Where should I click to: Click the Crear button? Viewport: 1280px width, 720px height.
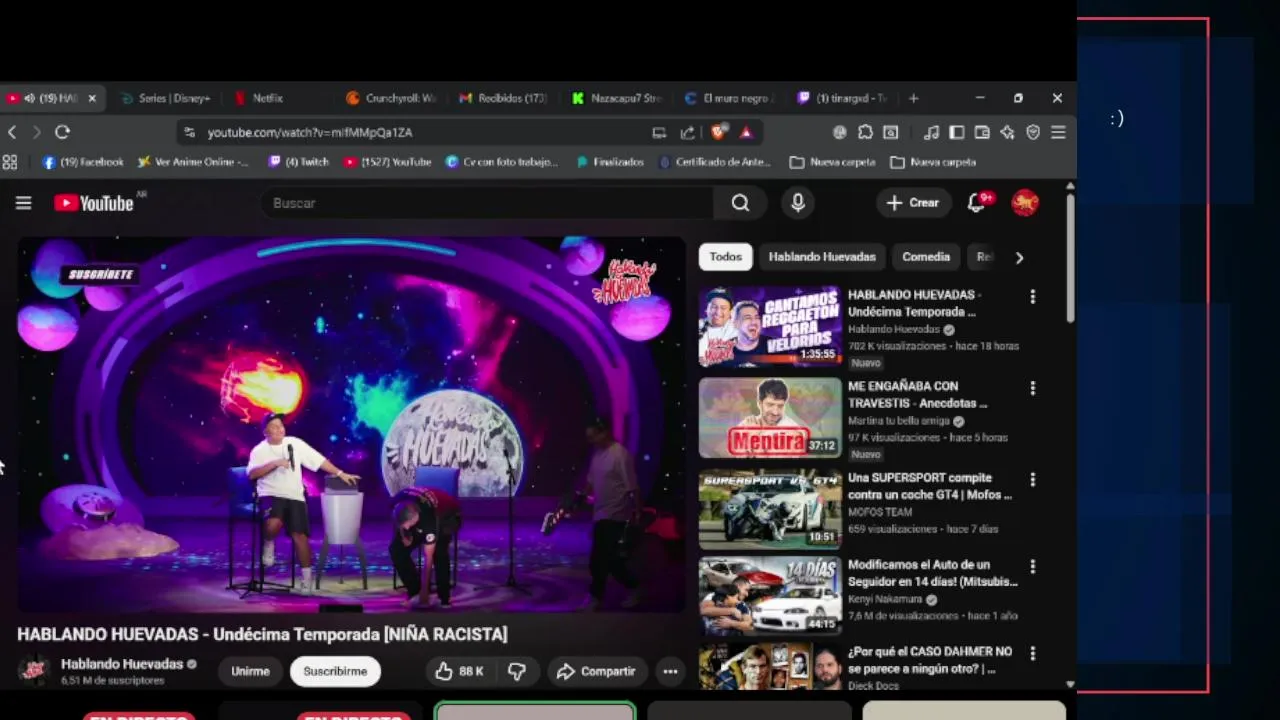(913, 203)
